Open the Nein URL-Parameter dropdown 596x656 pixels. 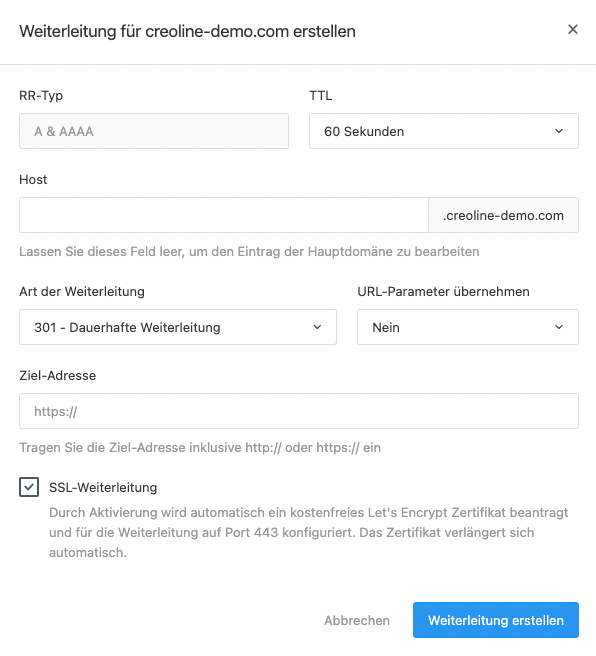coord(468,327)
